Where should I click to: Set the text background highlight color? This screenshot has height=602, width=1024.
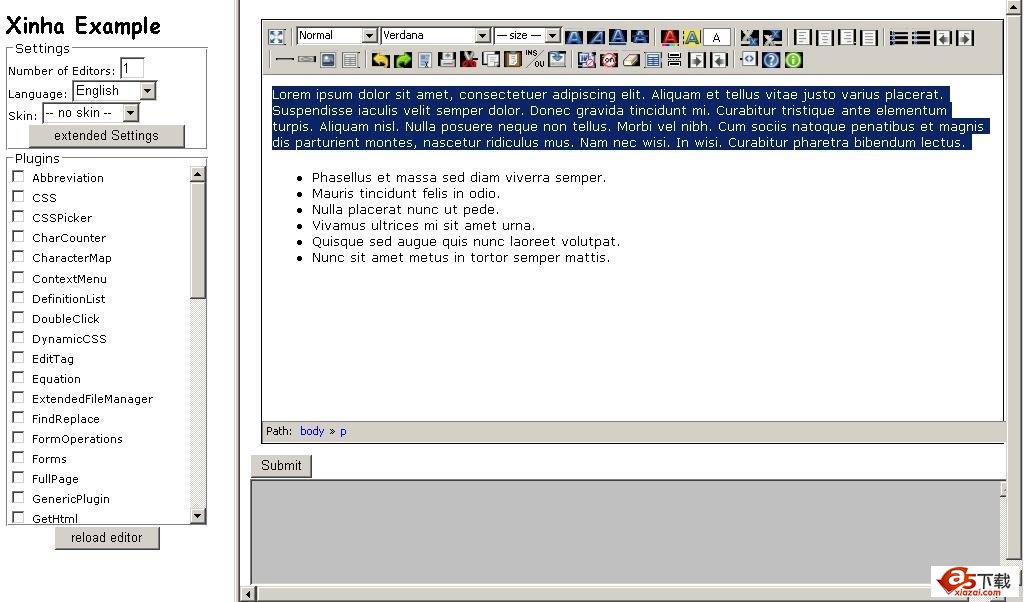[x=692, y=37]
